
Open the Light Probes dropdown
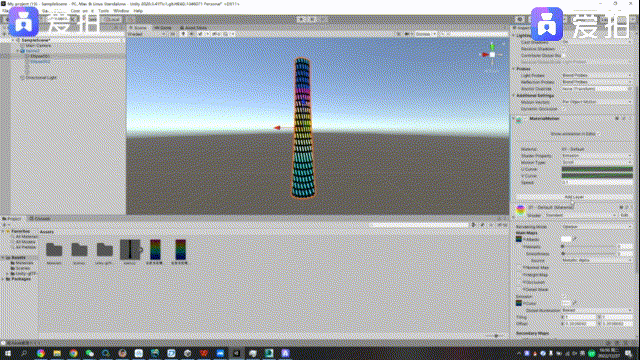coord(597,76)
